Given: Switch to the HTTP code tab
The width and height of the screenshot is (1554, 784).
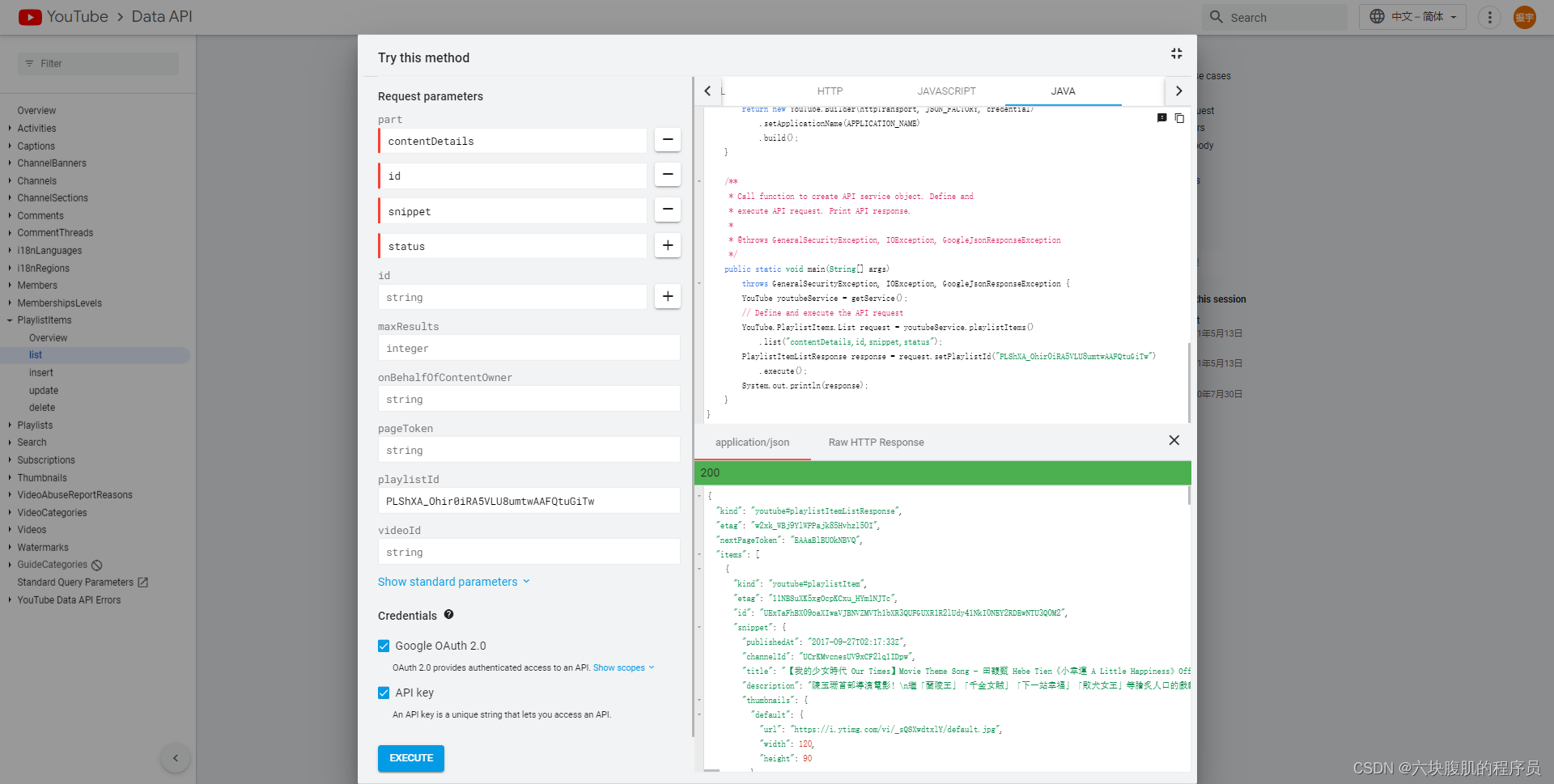Looking at the screenshot, I should point(830,91).
